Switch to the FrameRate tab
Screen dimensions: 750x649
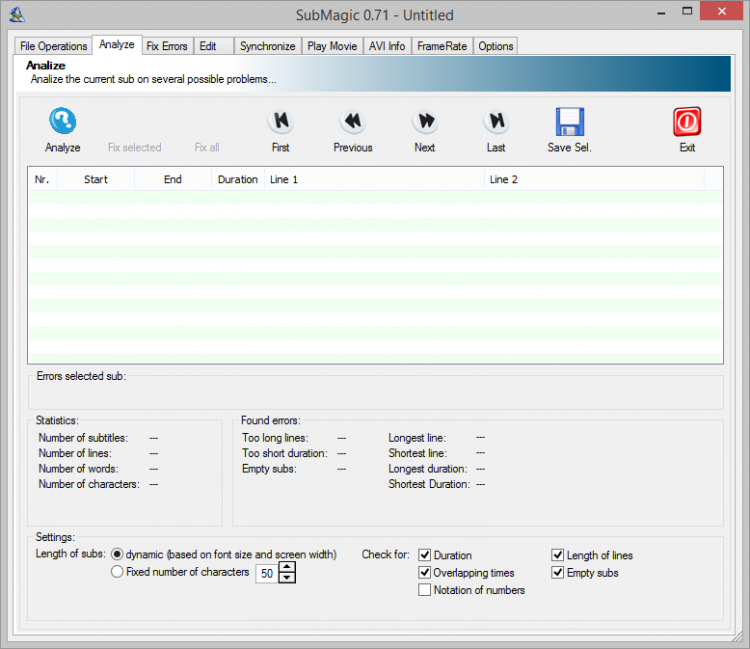442,46
